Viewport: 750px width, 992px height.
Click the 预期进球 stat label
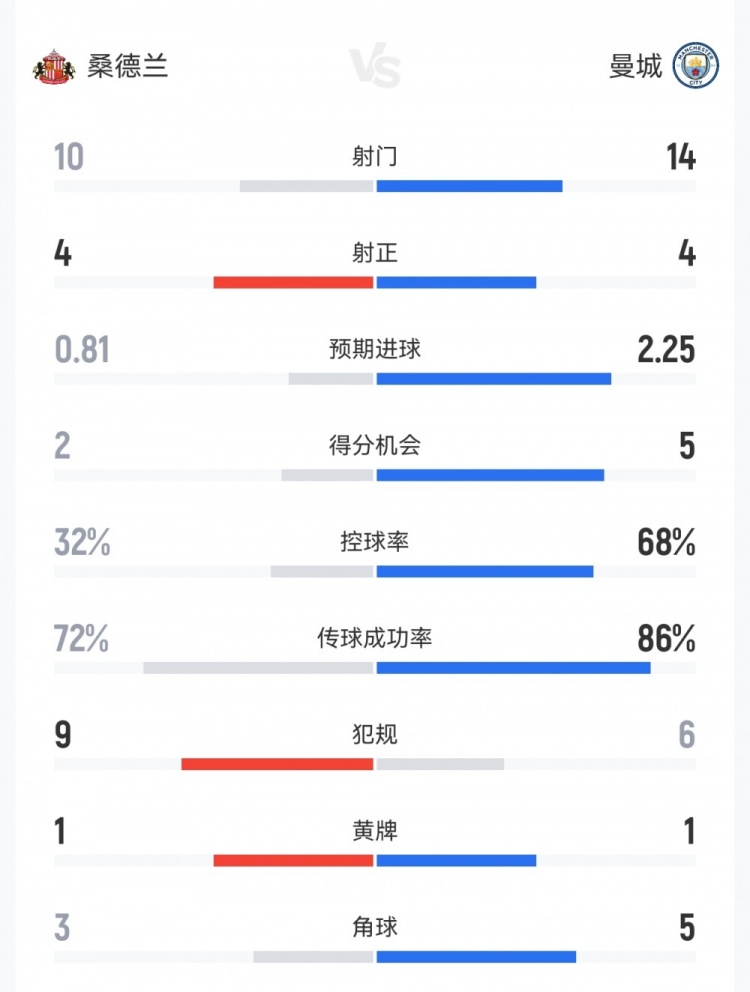(x=375, y=349)
